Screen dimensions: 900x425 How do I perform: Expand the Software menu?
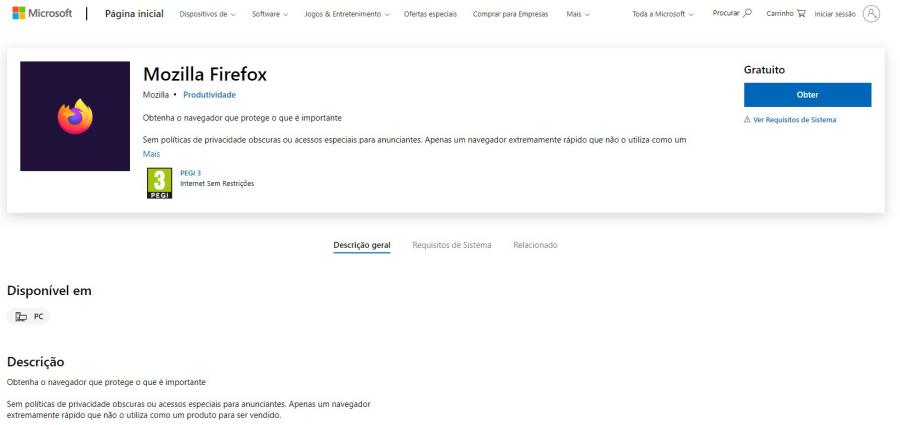tap(270, 14)
